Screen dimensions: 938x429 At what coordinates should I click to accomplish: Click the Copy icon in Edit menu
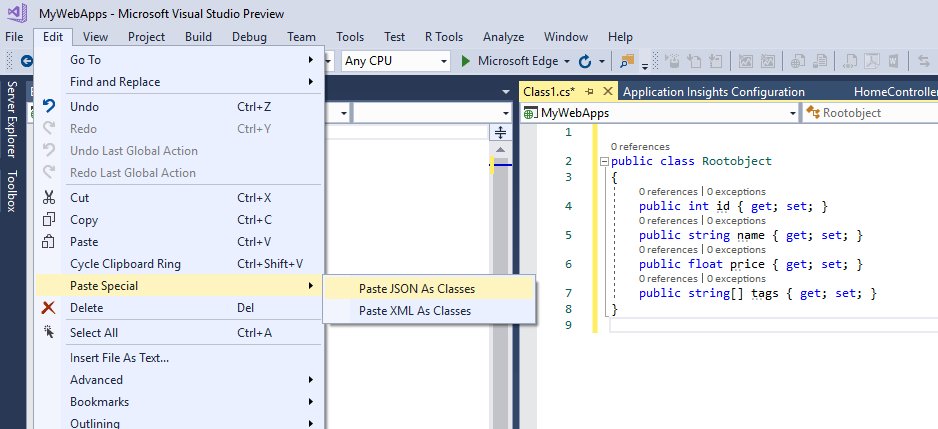(49, 220)
